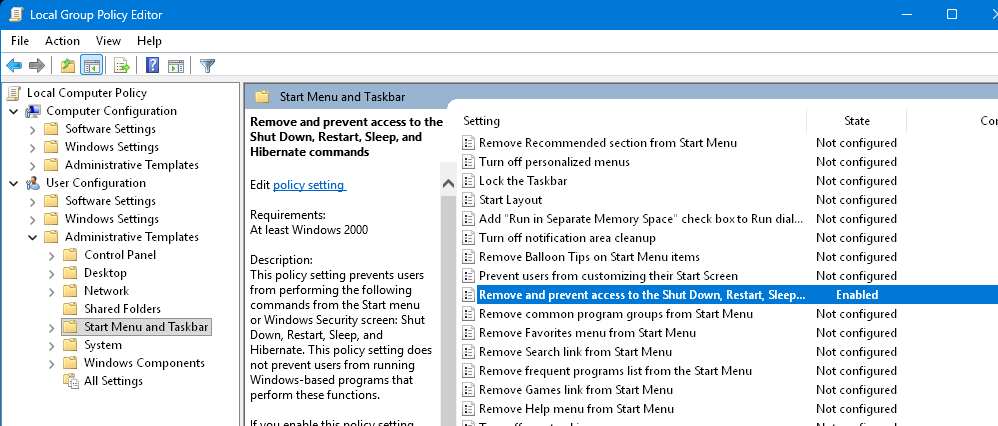Image resolution: width=998 pixels, height=426 pixels.
Task: Toggle Show/Hide Console Tree toolbar icon
Action: pyautogui.click(x=91, y=66)
